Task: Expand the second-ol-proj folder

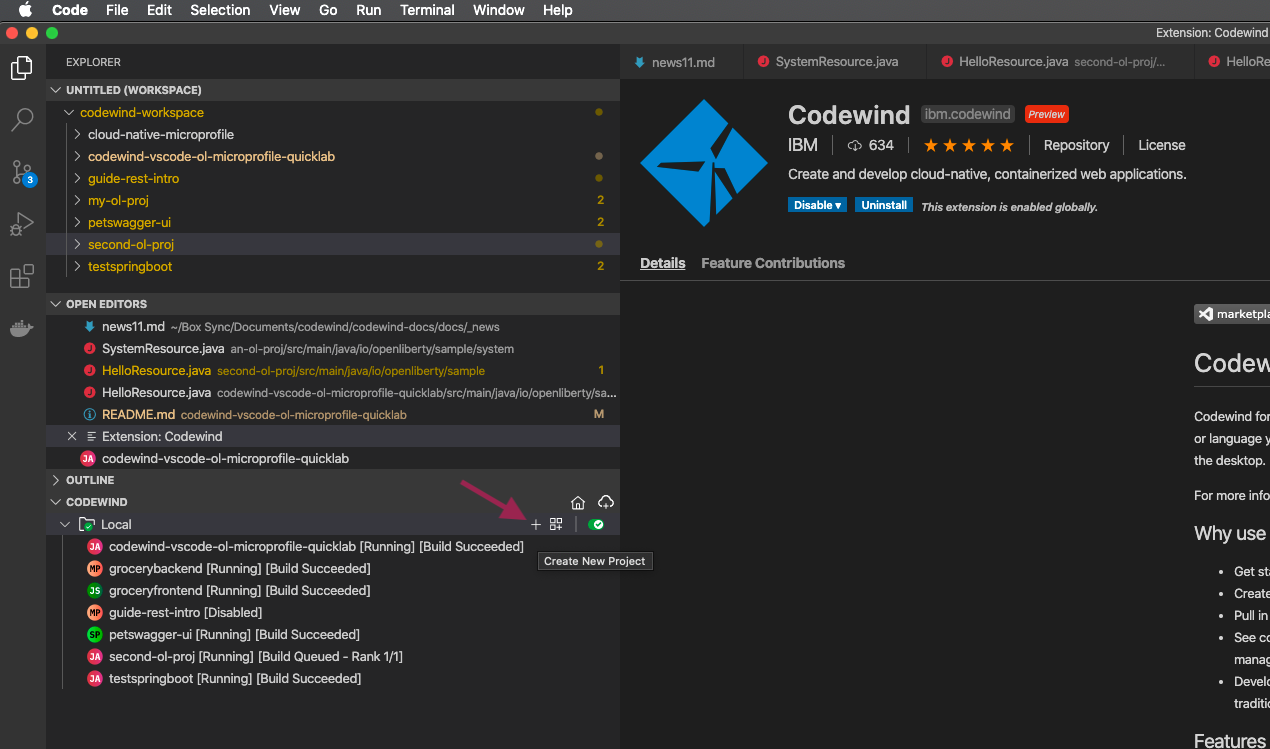Action: pos(78,244)
